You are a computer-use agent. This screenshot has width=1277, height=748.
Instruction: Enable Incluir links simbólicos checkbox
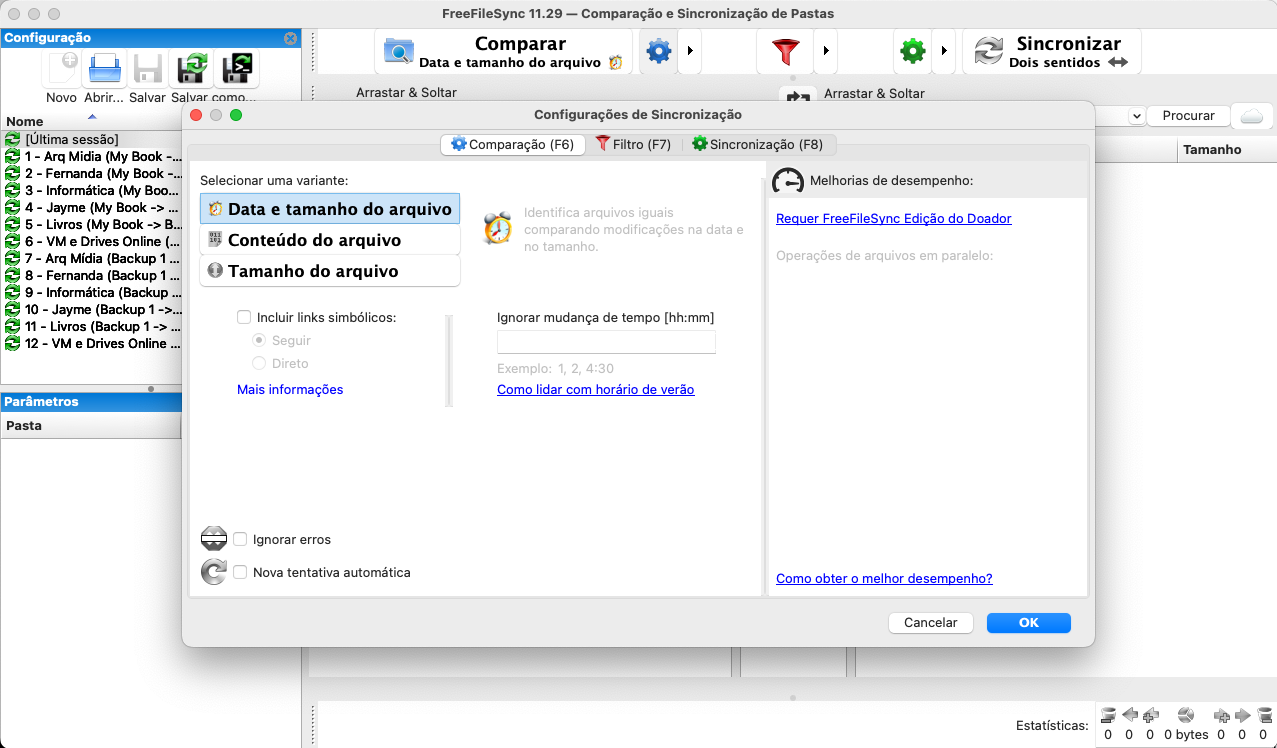coord(244,317)
